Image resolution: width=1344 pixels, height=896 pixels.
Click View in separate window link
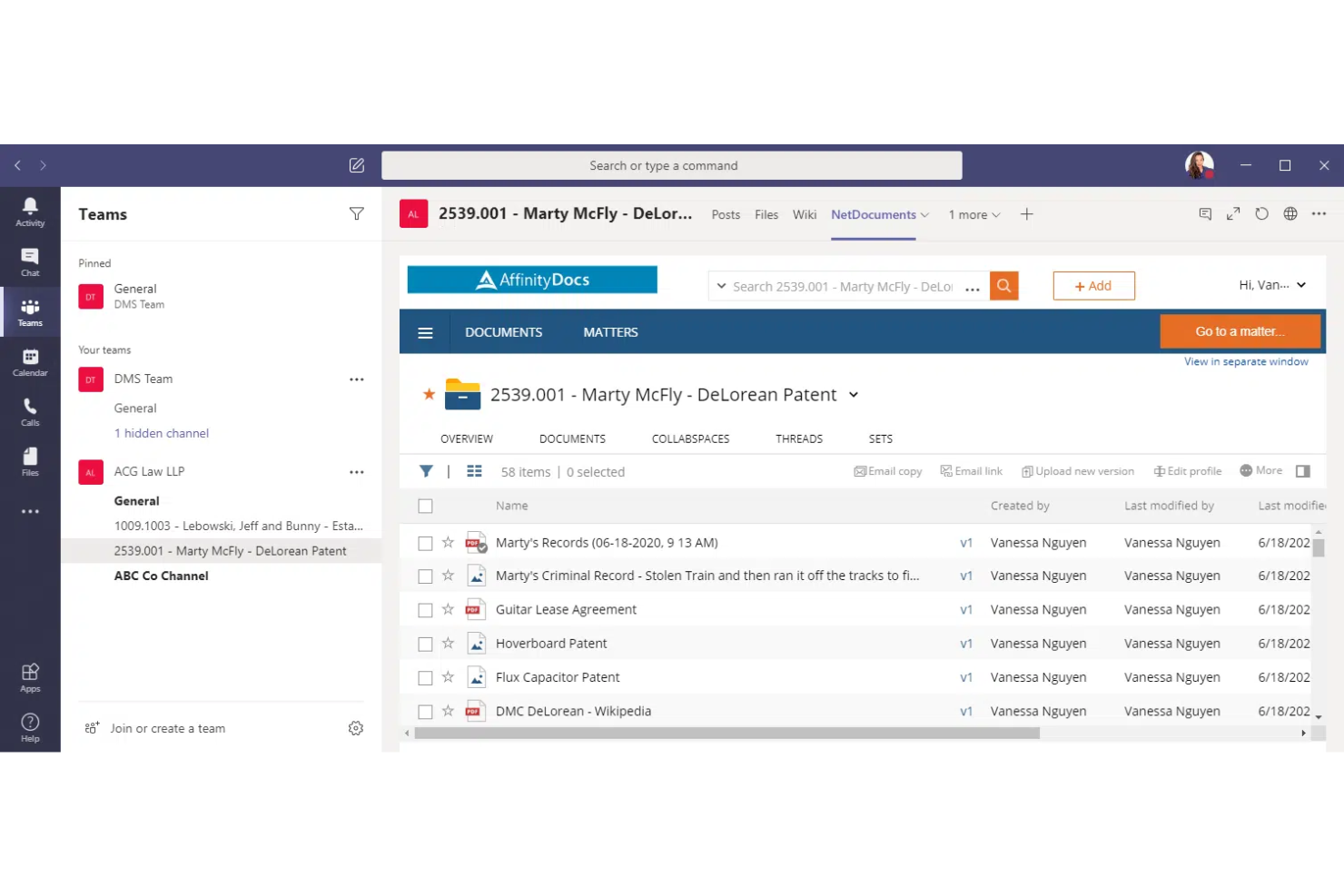(1246, 361)
